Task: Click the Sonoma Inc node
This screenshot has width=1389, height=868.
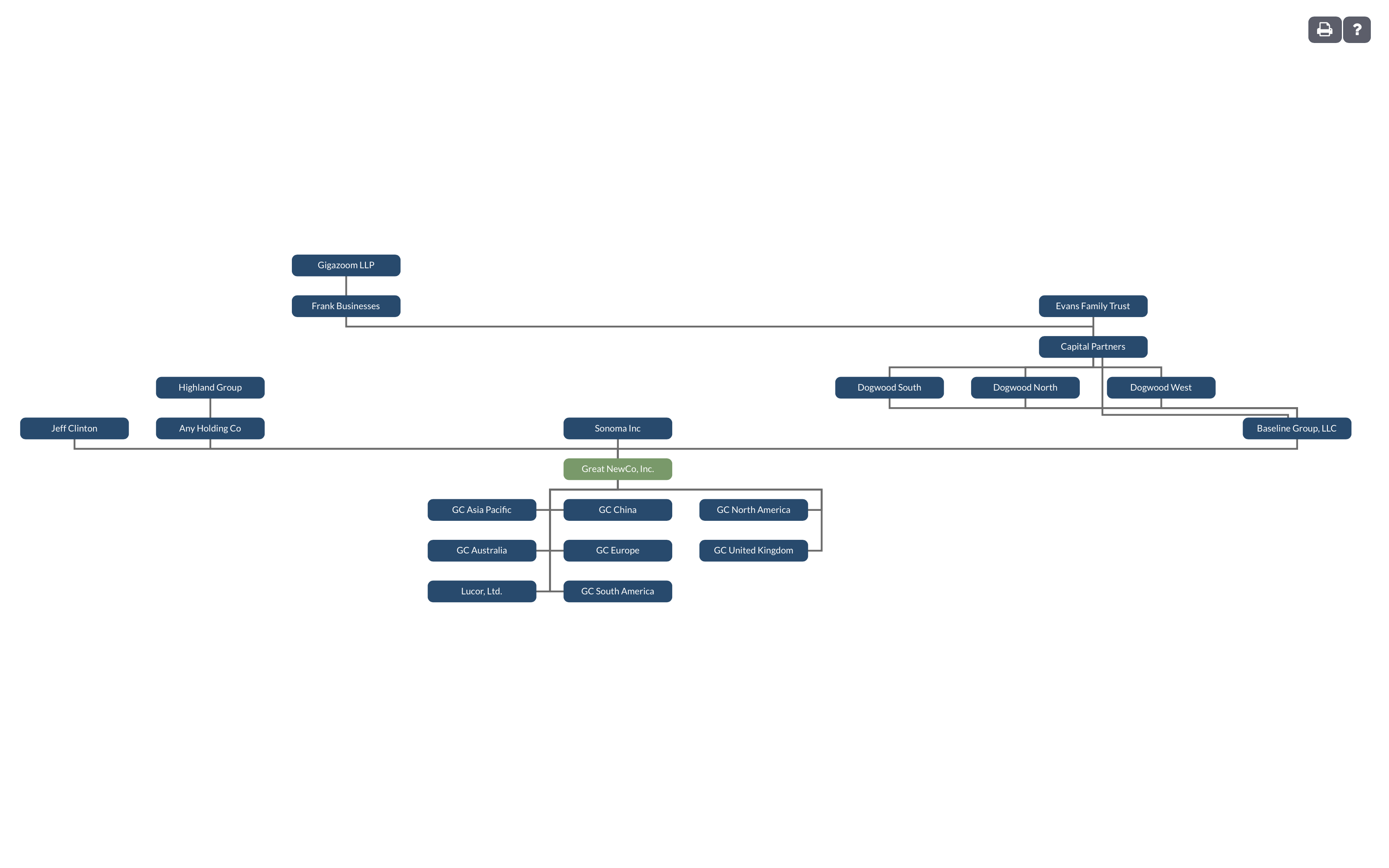Action: (617, 428)
